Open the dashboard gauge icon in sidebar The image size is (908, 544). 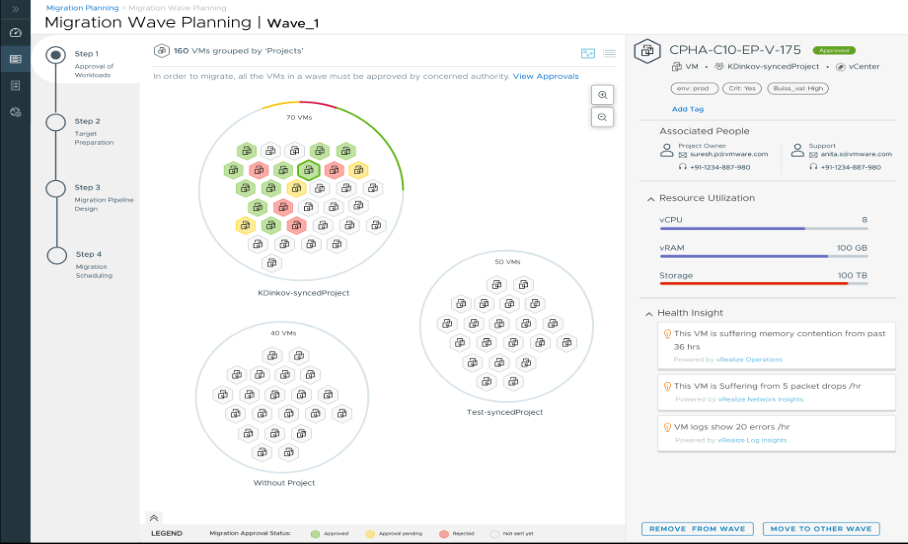pyautogui.click(x=15, y=33)
